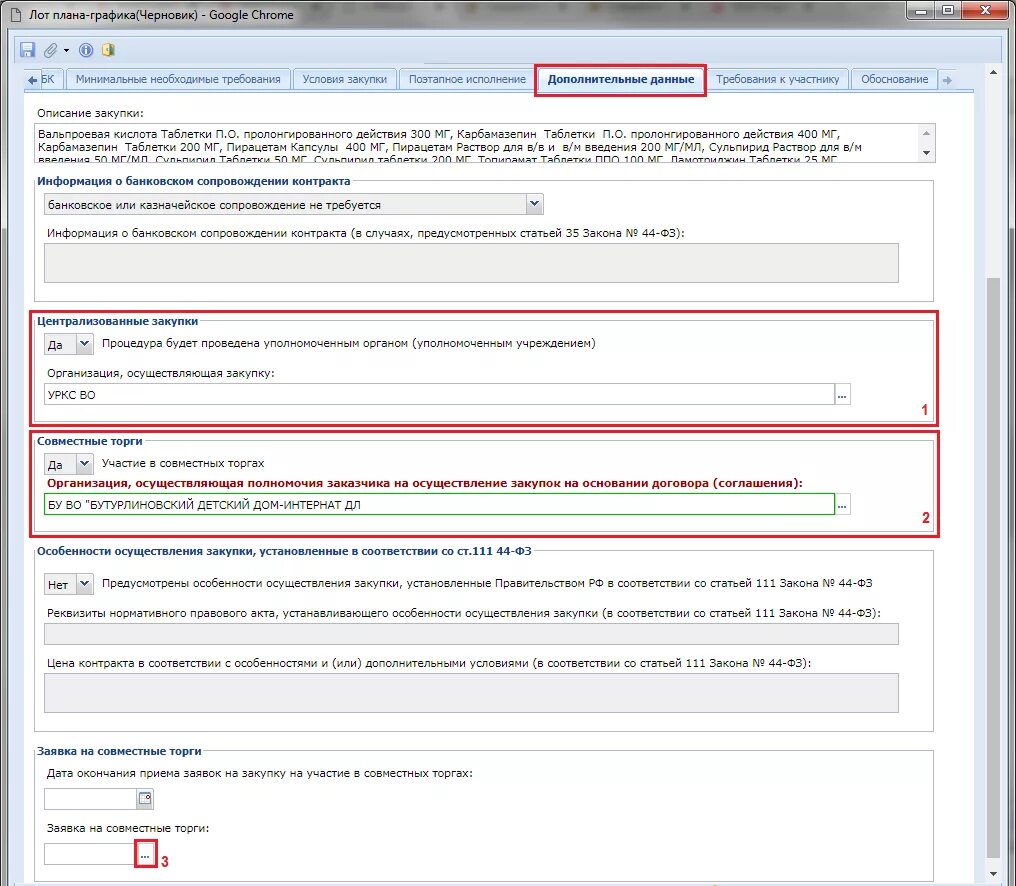This screenshot has width=1016, height=886.
Task: Focus the БУ ВО Бутурлиновский детский дом field
Action: pos(439,505)
